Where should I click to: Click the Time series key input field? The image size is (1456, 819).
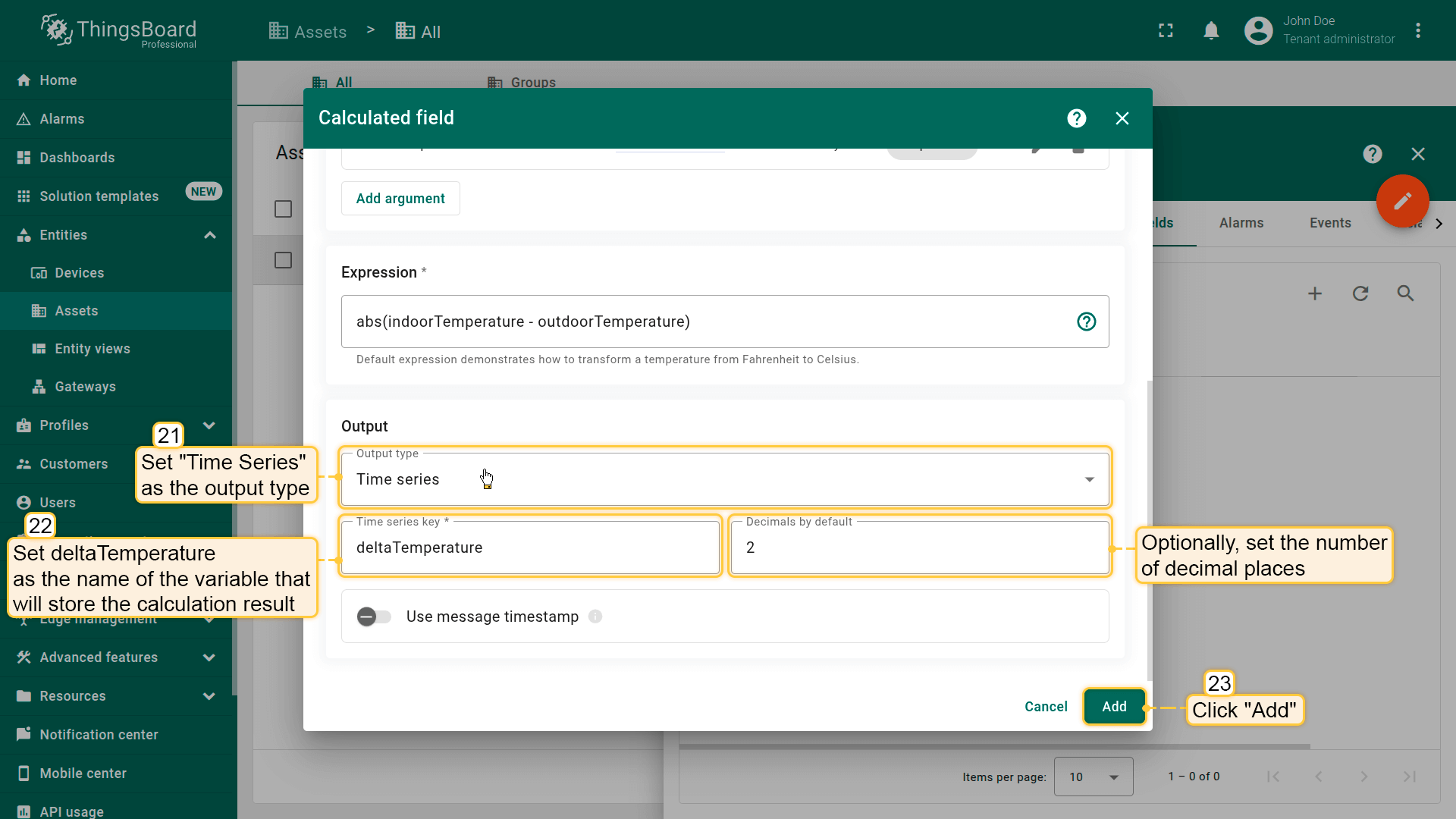(x=529, y=548)
